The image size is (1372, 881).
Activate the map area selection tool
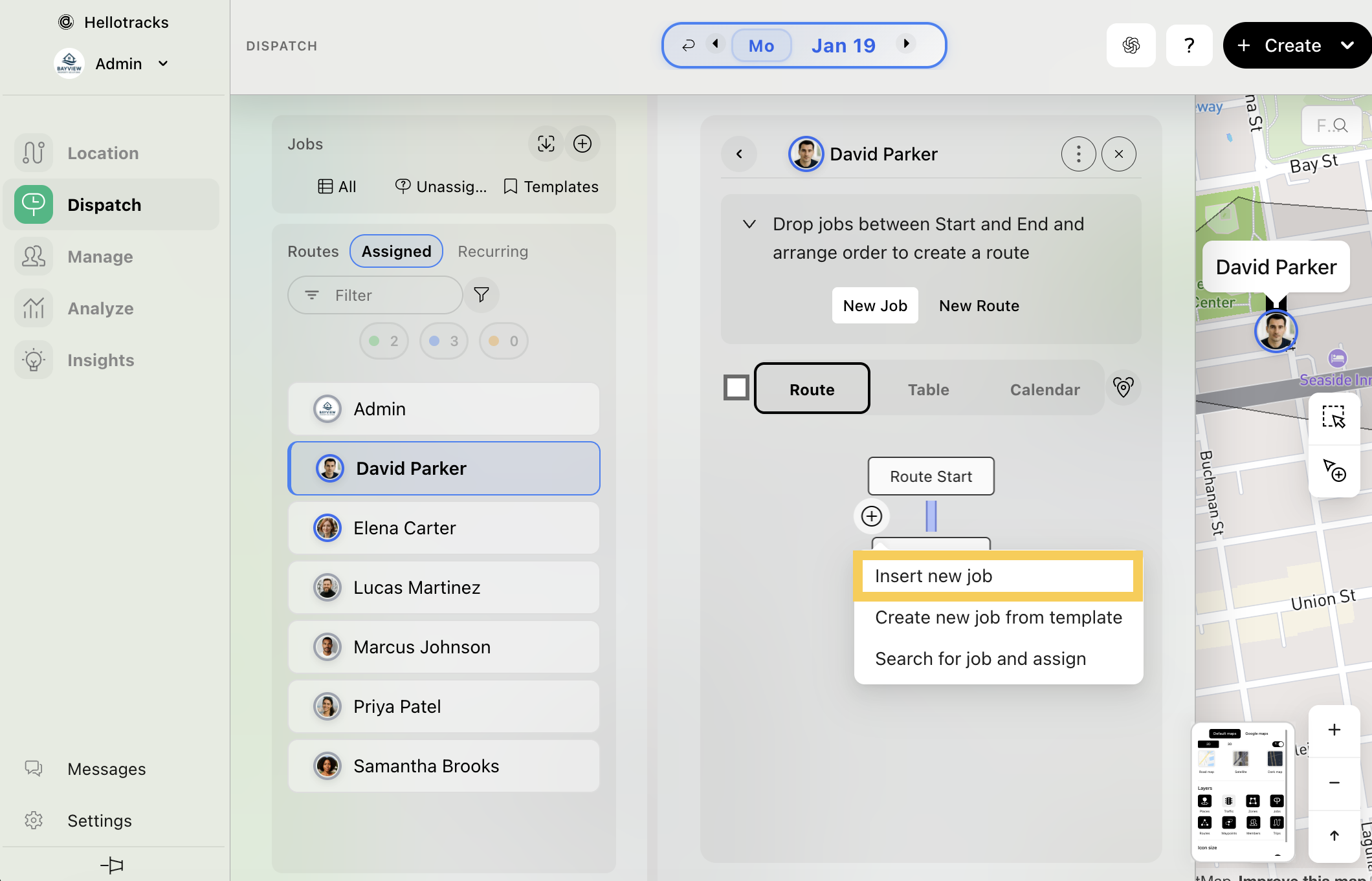pos(1333,417)
